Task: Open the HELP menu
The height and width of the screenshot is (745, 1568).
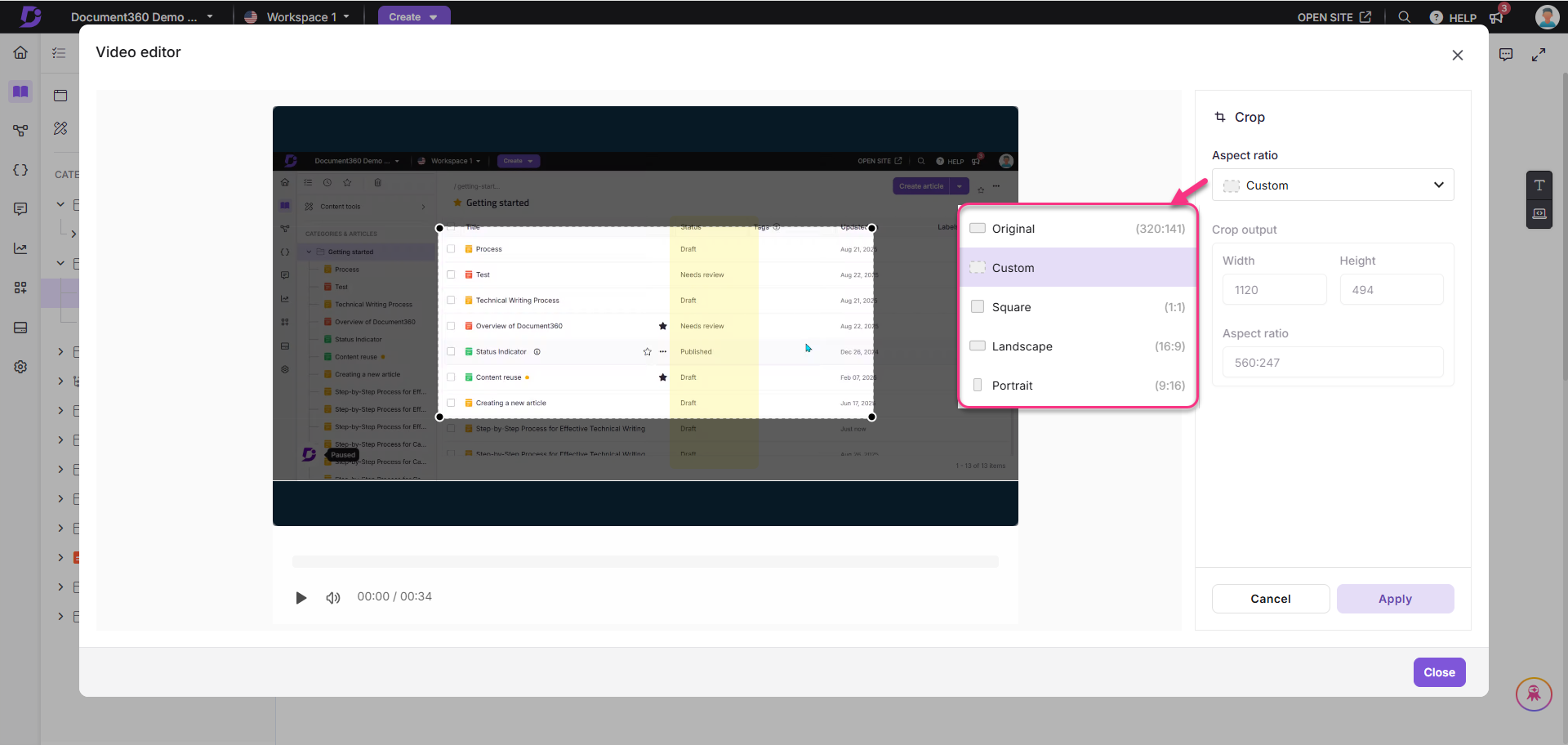Action: click(x=1453, y=17)
